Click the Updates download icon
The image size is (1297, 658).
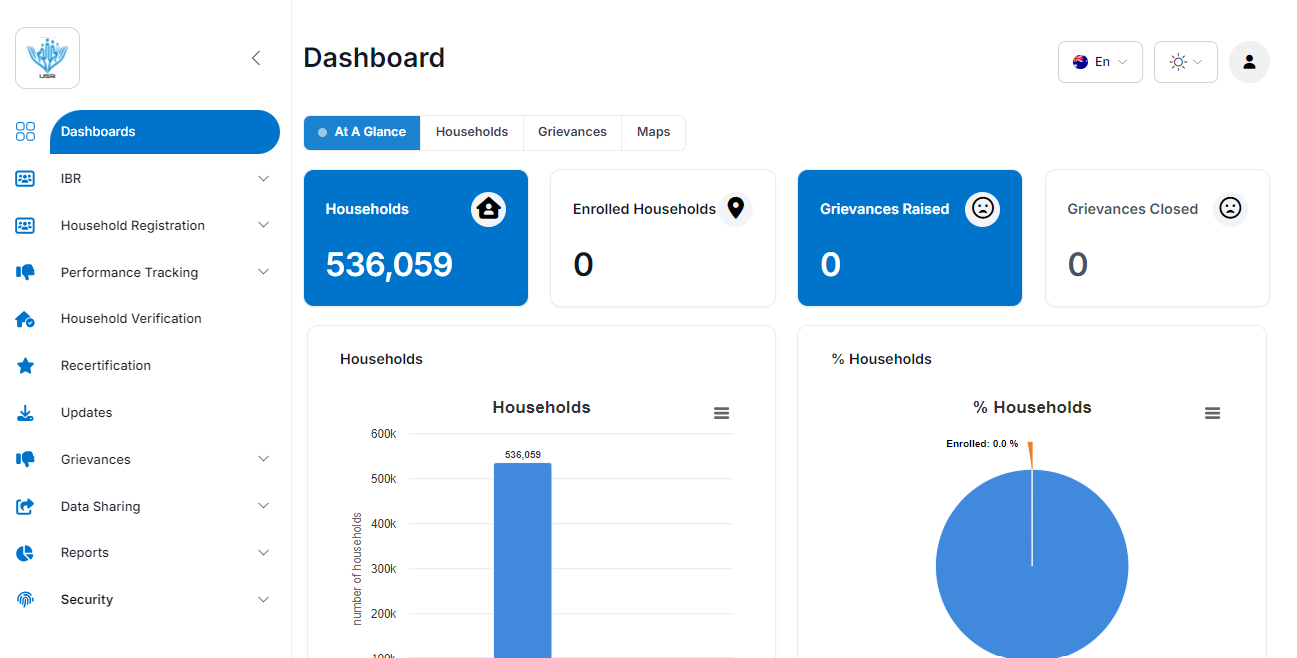(25, 413)
